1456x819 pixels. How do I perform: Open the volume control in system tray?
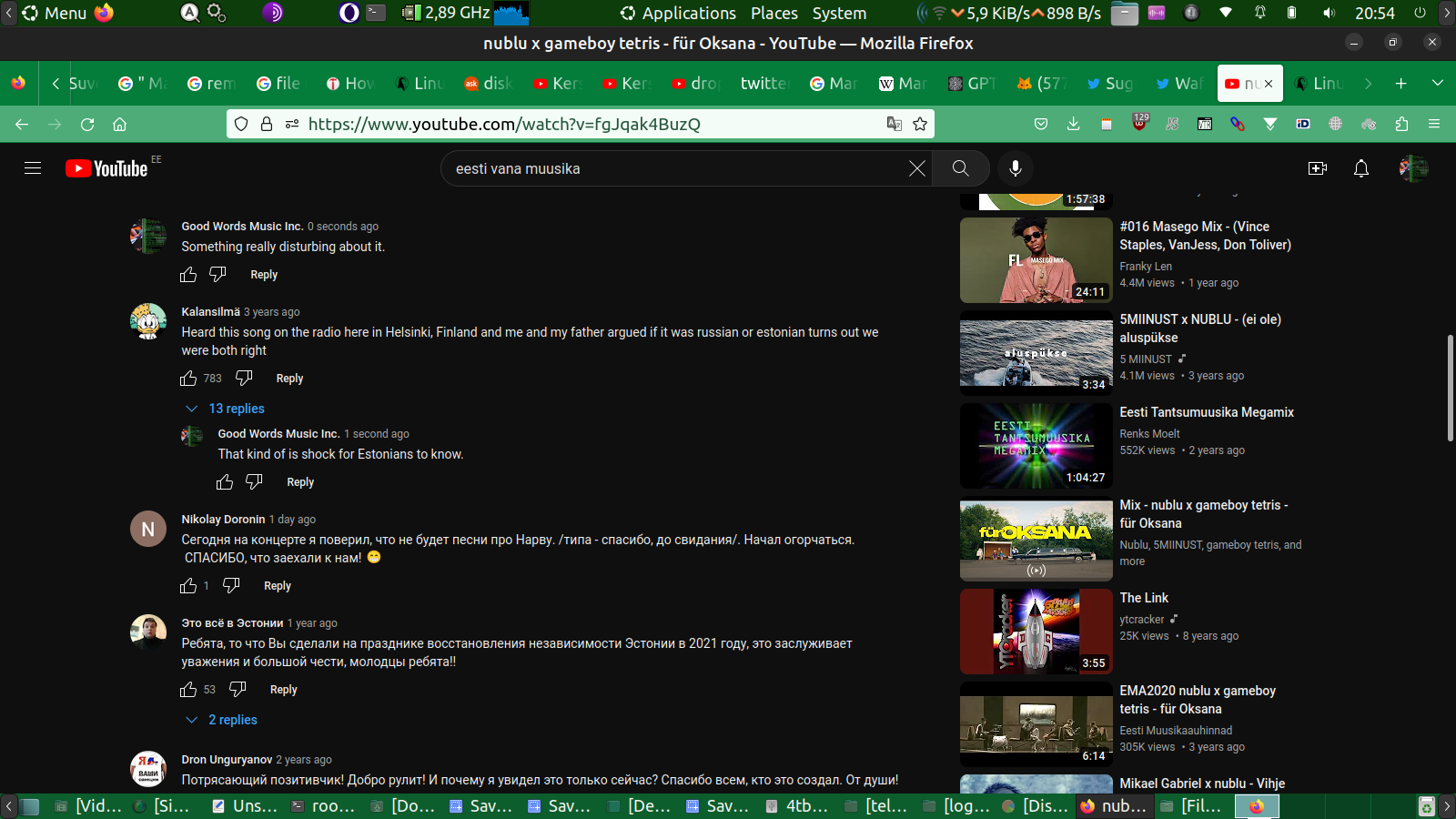(1330, 13)
